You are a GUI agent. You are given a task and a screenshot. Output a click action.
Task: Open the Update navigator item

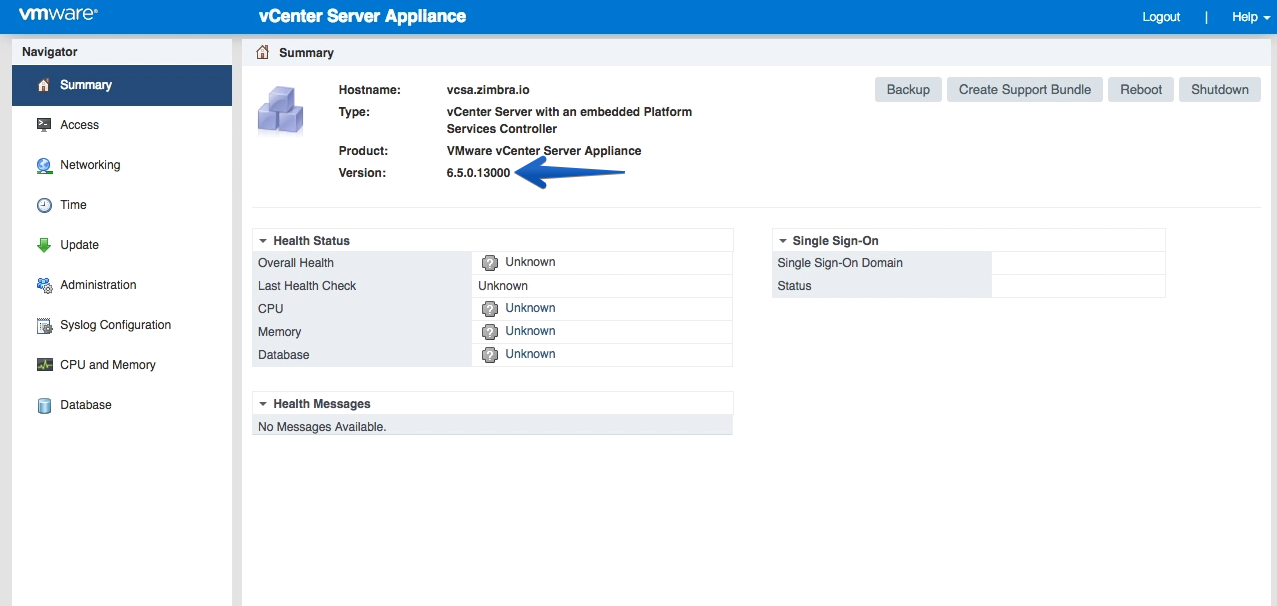point(122,245)
